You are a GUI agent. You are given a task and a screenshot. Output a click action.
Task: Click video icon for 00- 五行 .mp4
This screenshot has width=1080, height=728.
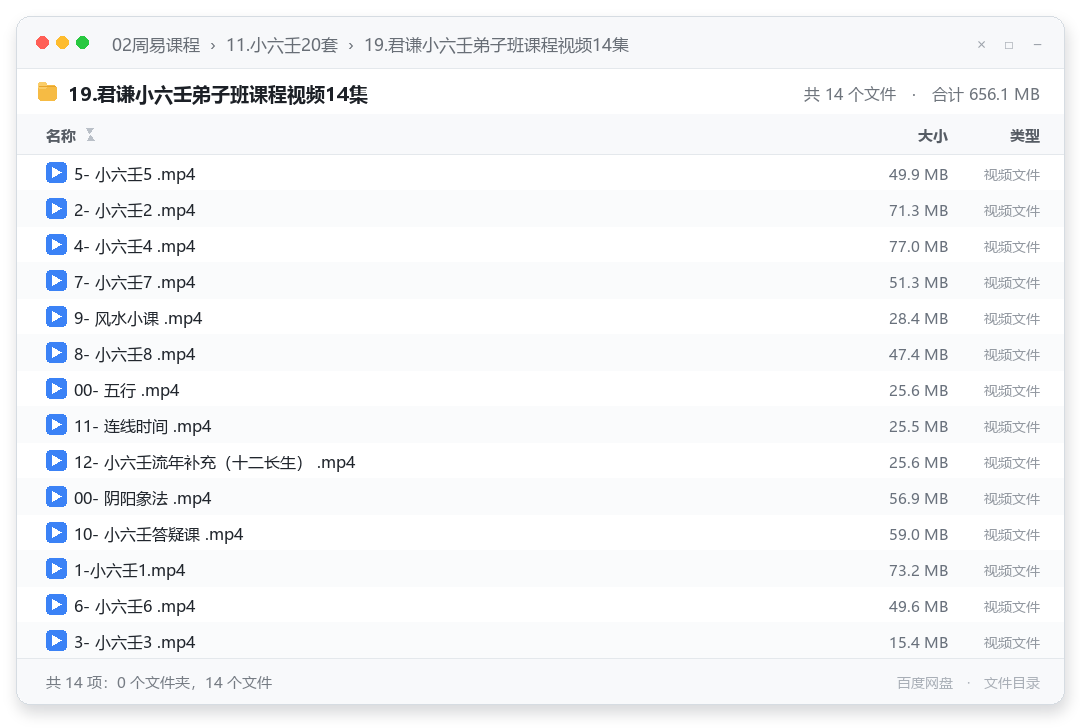56,388
